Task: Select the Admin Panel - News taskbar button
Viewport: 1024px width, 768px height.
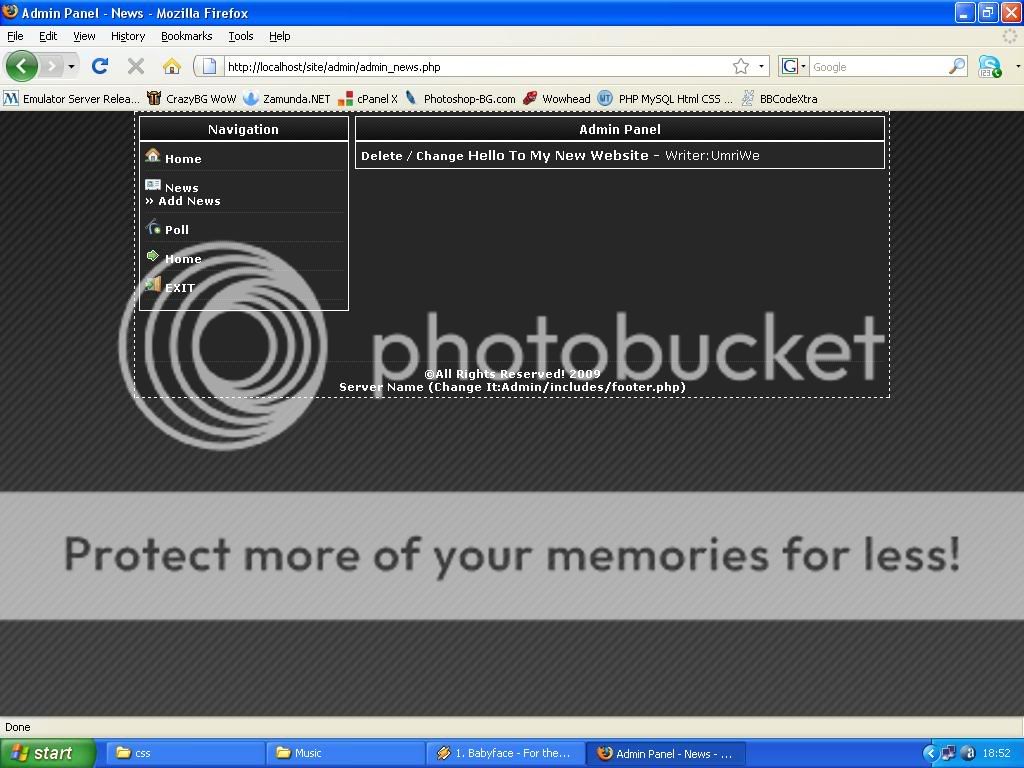Action: tap(665, 753)
